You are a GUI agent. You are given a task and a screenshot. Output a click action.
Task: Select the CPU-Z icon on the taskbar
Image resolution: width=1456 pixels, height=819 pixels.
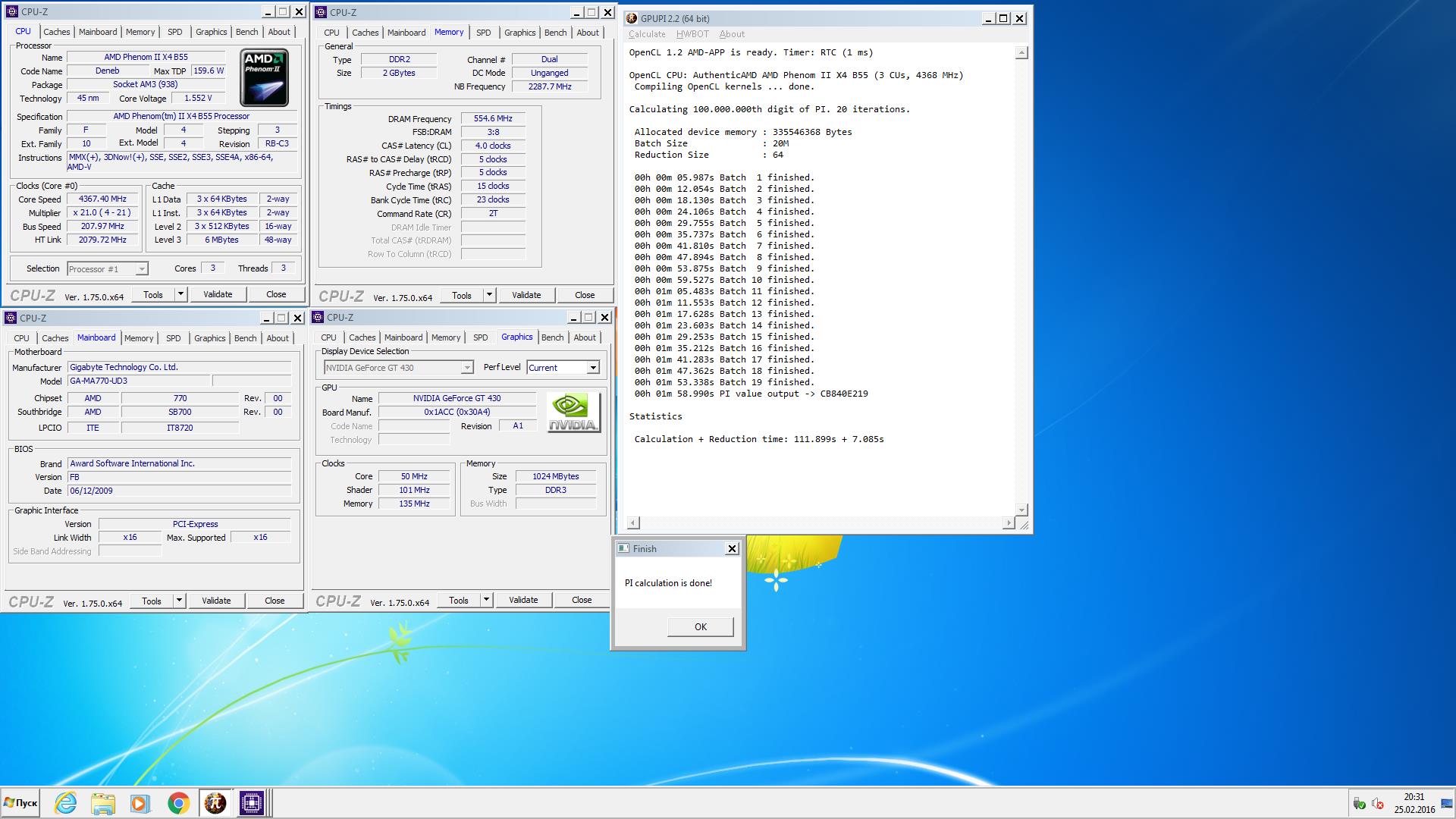(252, 803)
